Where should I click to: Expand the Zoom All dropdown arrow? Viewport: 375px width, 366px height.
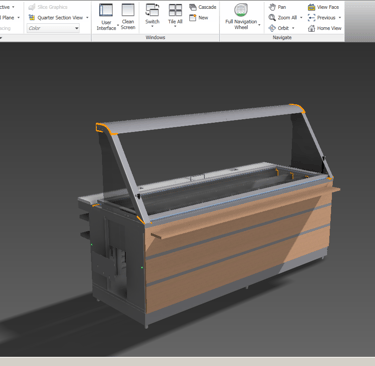click(301, 18)
